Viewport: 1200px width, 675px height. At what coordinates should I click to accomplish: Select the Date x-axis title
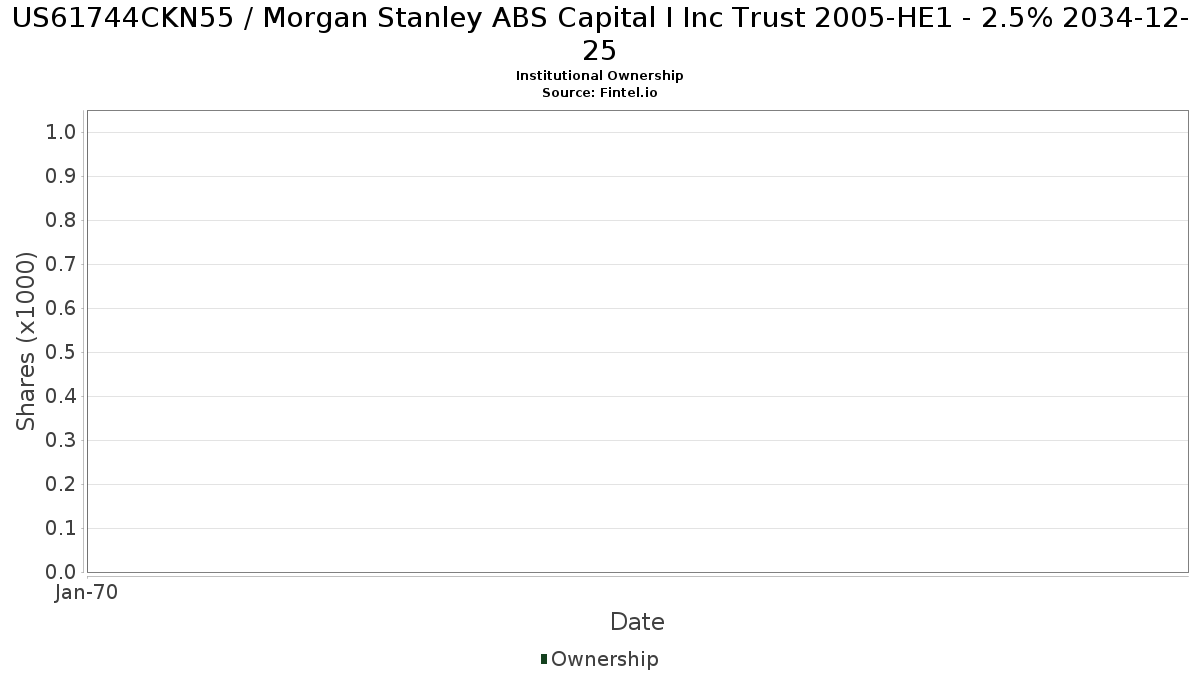[x=637, y=622]
